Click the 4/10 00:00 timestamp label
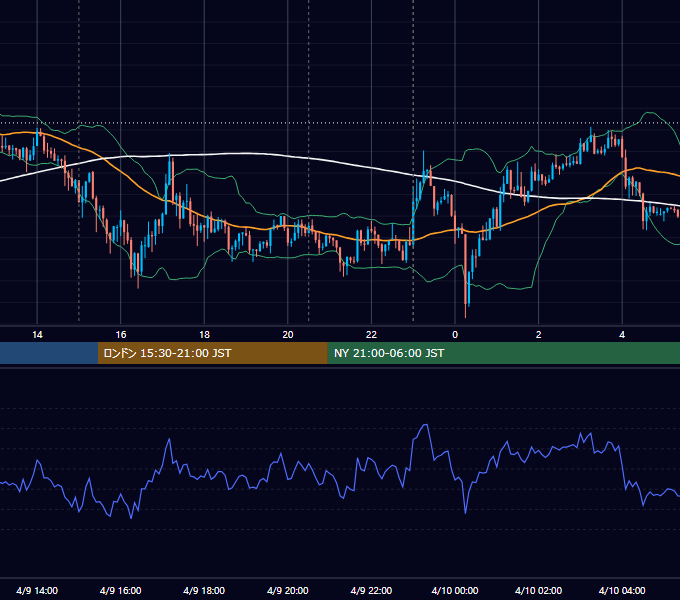 455,590
